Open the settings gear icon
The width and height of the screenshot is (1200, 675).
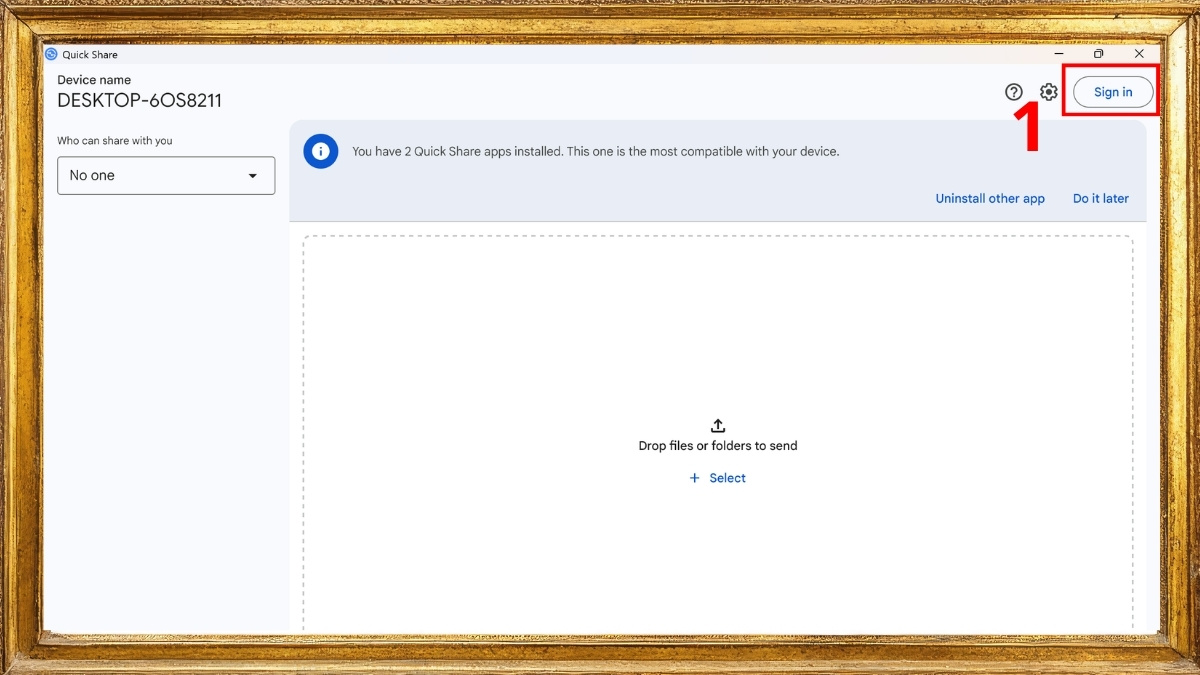(x=1048, y=92)
